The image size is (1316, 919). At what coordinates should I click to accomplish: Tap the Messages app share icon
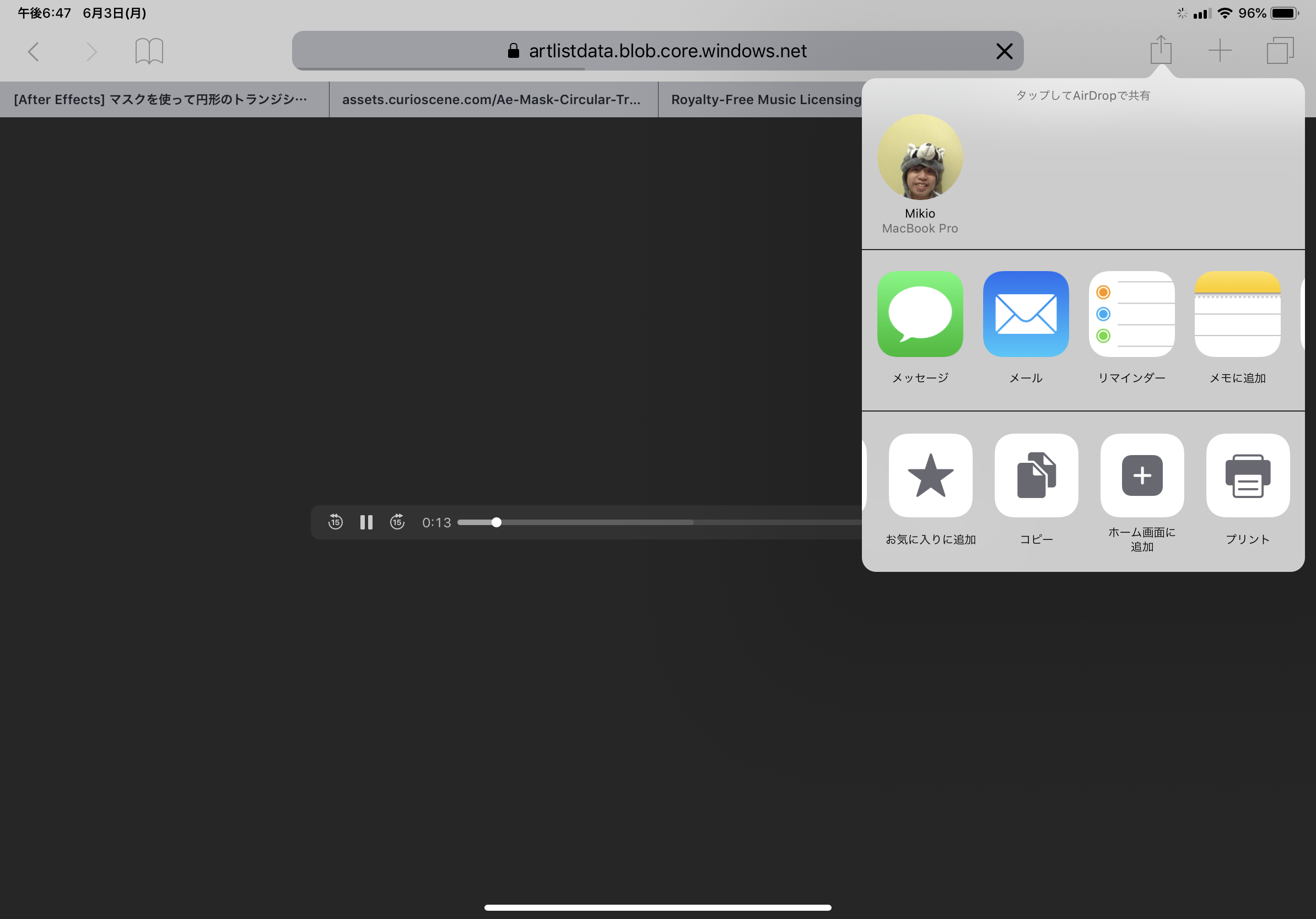pos(919,314)
